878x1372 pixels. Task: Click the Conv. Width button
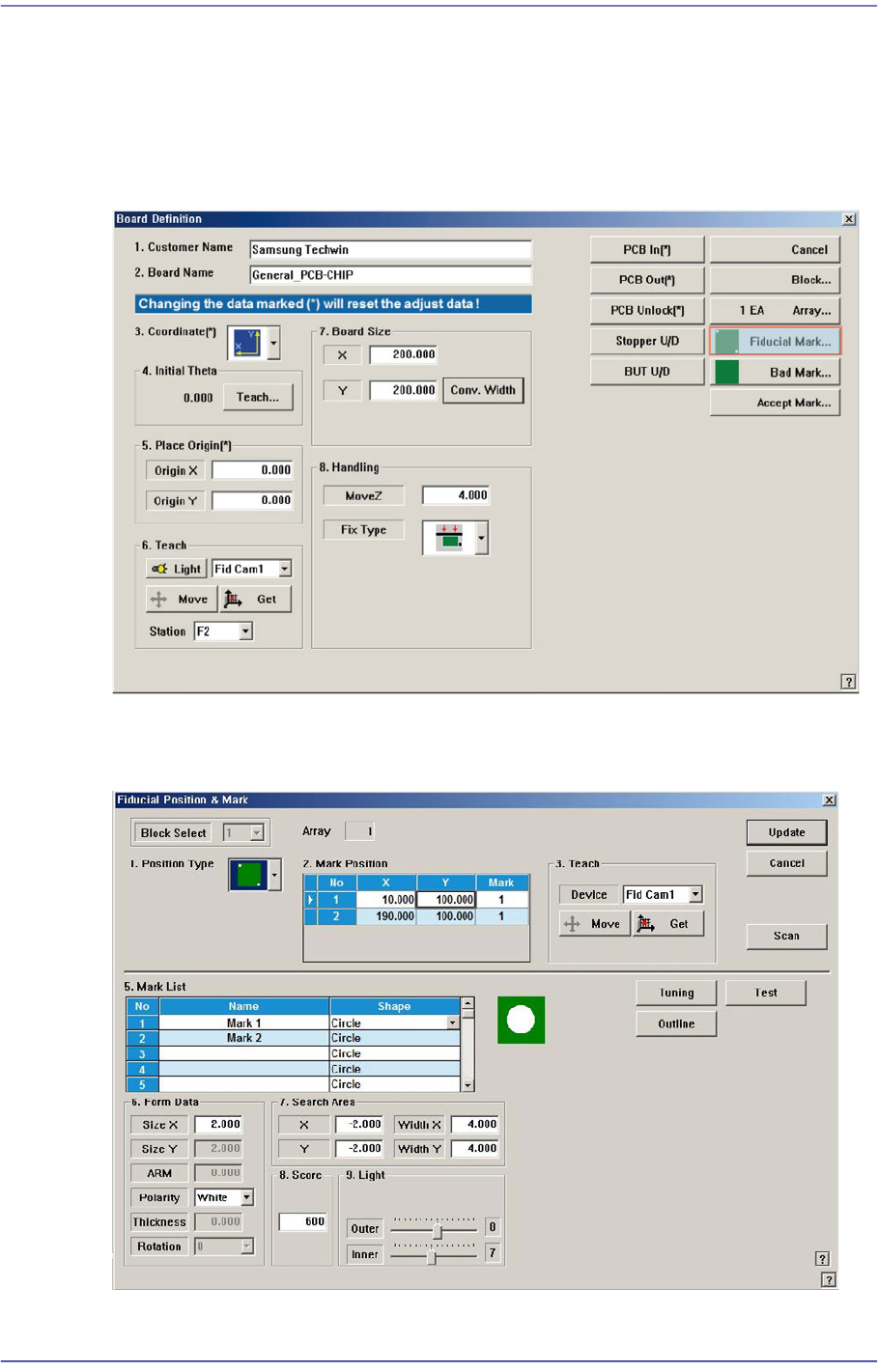(x=483, y=390)
